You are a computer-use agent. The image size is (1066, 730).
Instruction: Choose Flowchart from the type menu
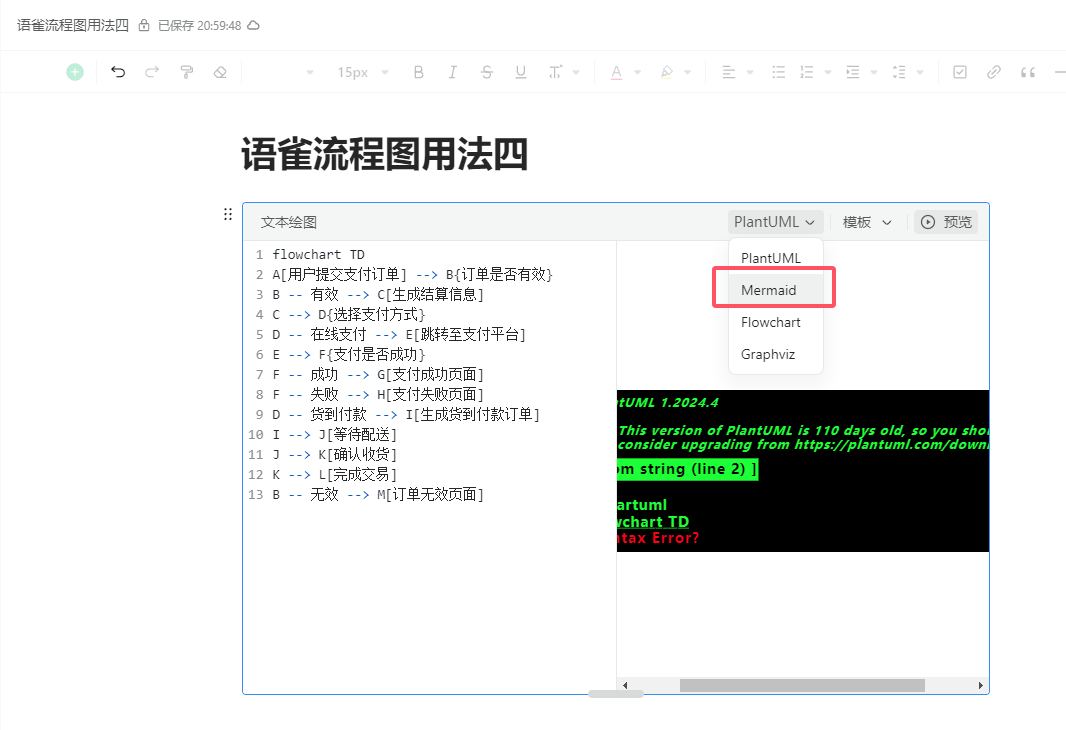tap(776, 322)
